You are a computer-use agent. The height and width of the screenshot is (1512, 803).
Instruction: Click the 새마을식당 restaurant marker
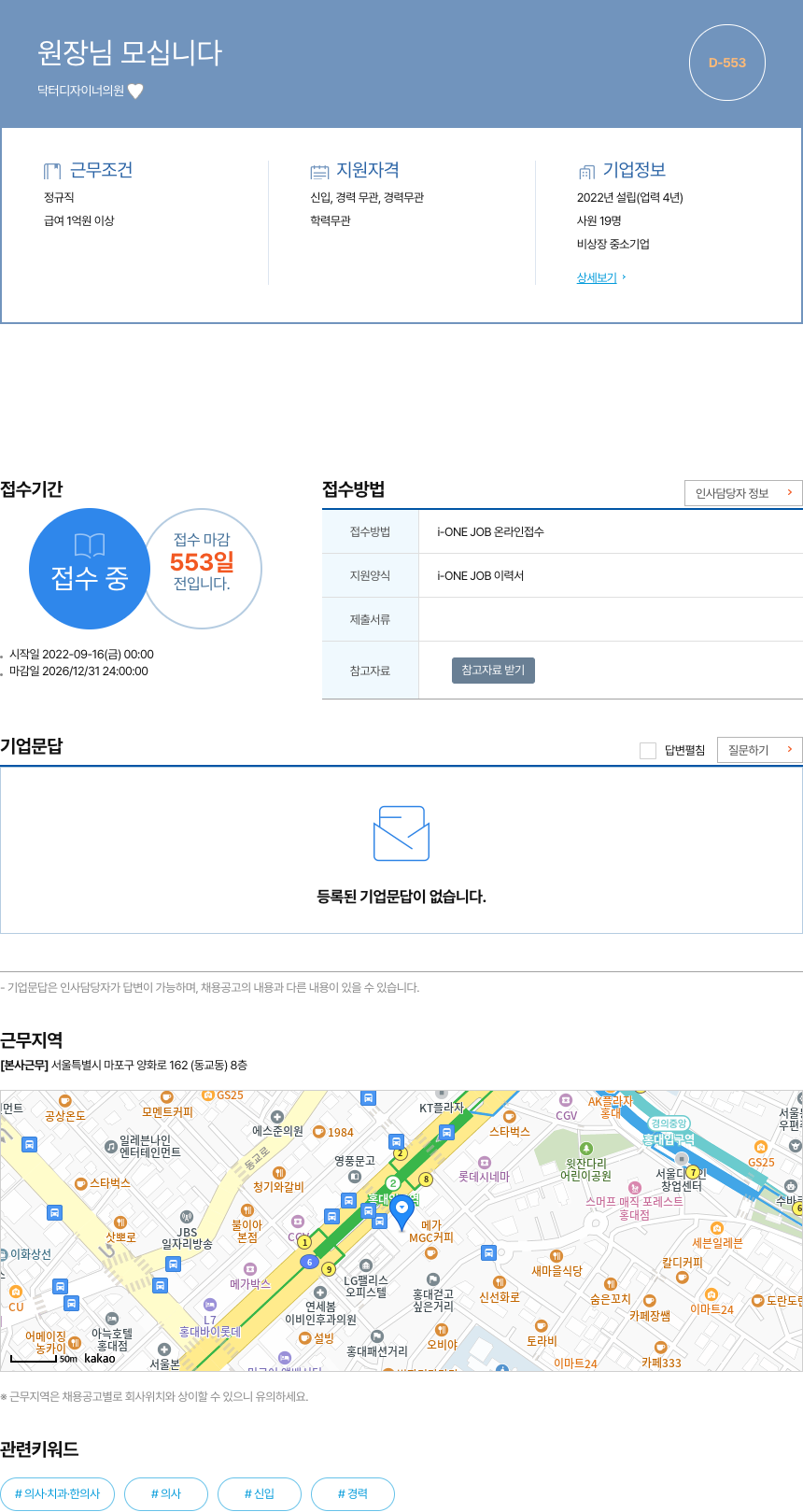556,1256
